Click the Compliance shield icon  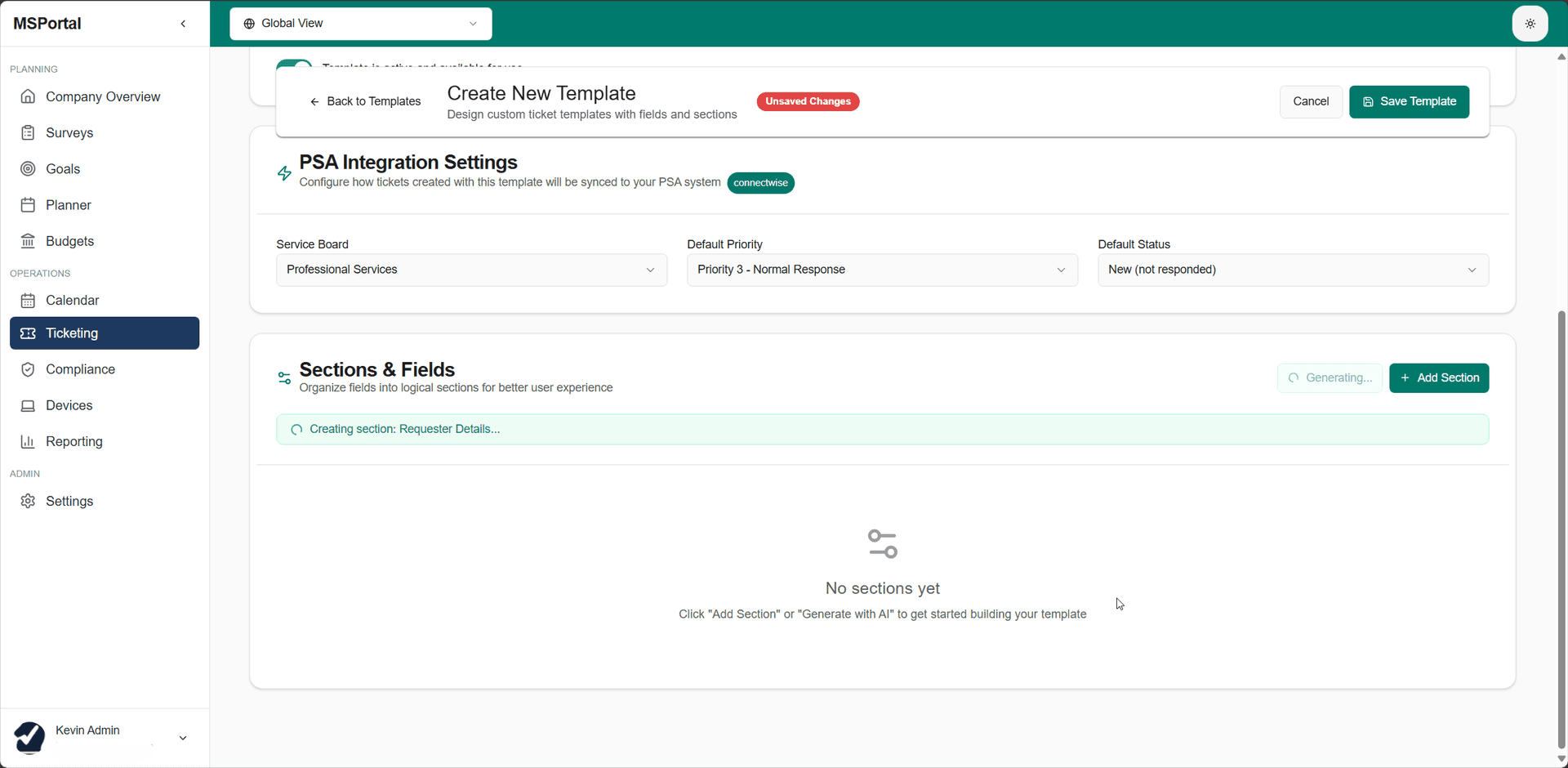click(x=28, y=369)
